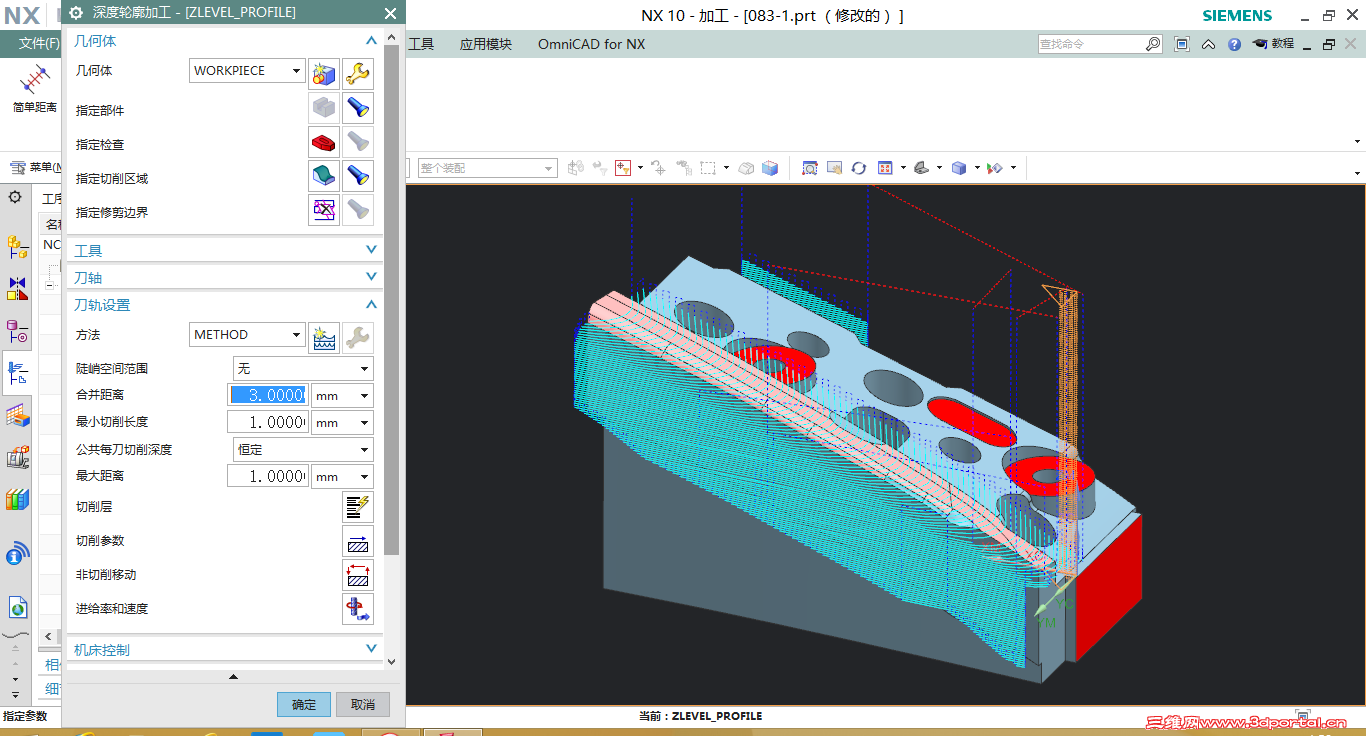Click the 确定 button to confirm
The width and height of the screenshot is (1366, 736).
click(303, 704)
